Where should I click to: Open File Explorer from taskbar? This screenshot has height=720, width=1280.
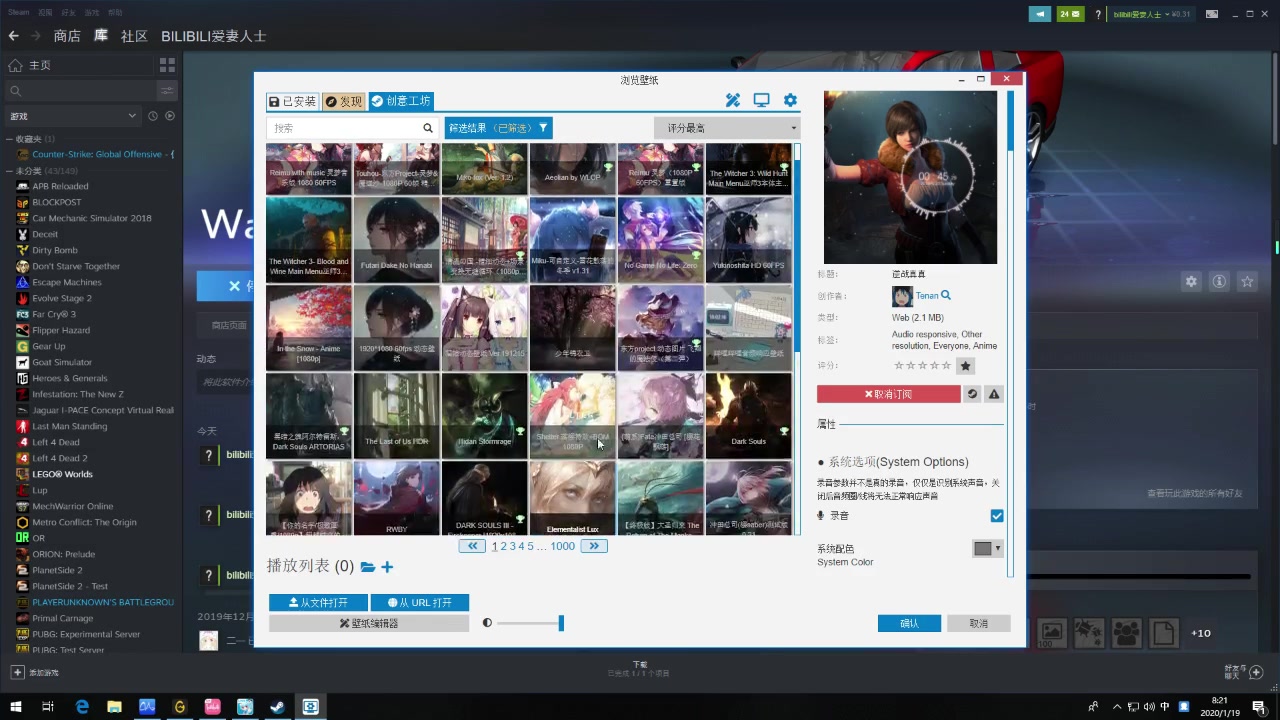[x=114, y=707]
